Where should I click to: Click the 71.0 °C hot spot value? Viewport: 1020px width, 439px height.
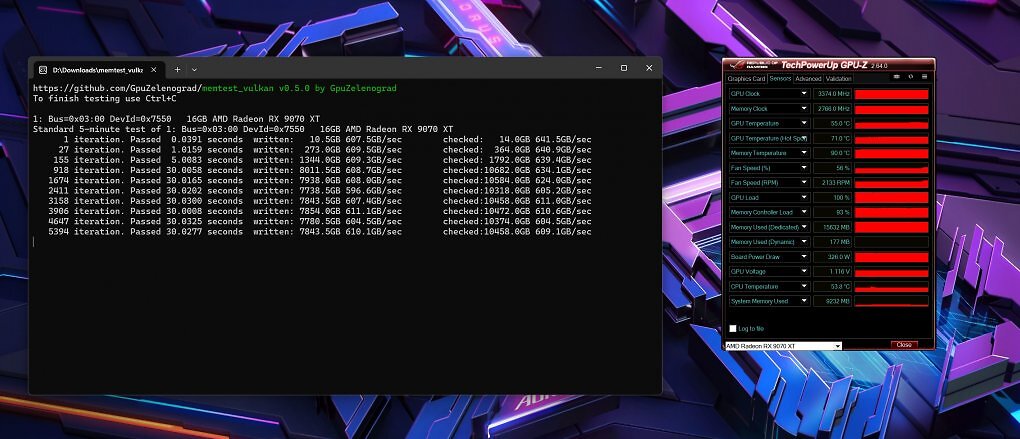pos(832,139)
